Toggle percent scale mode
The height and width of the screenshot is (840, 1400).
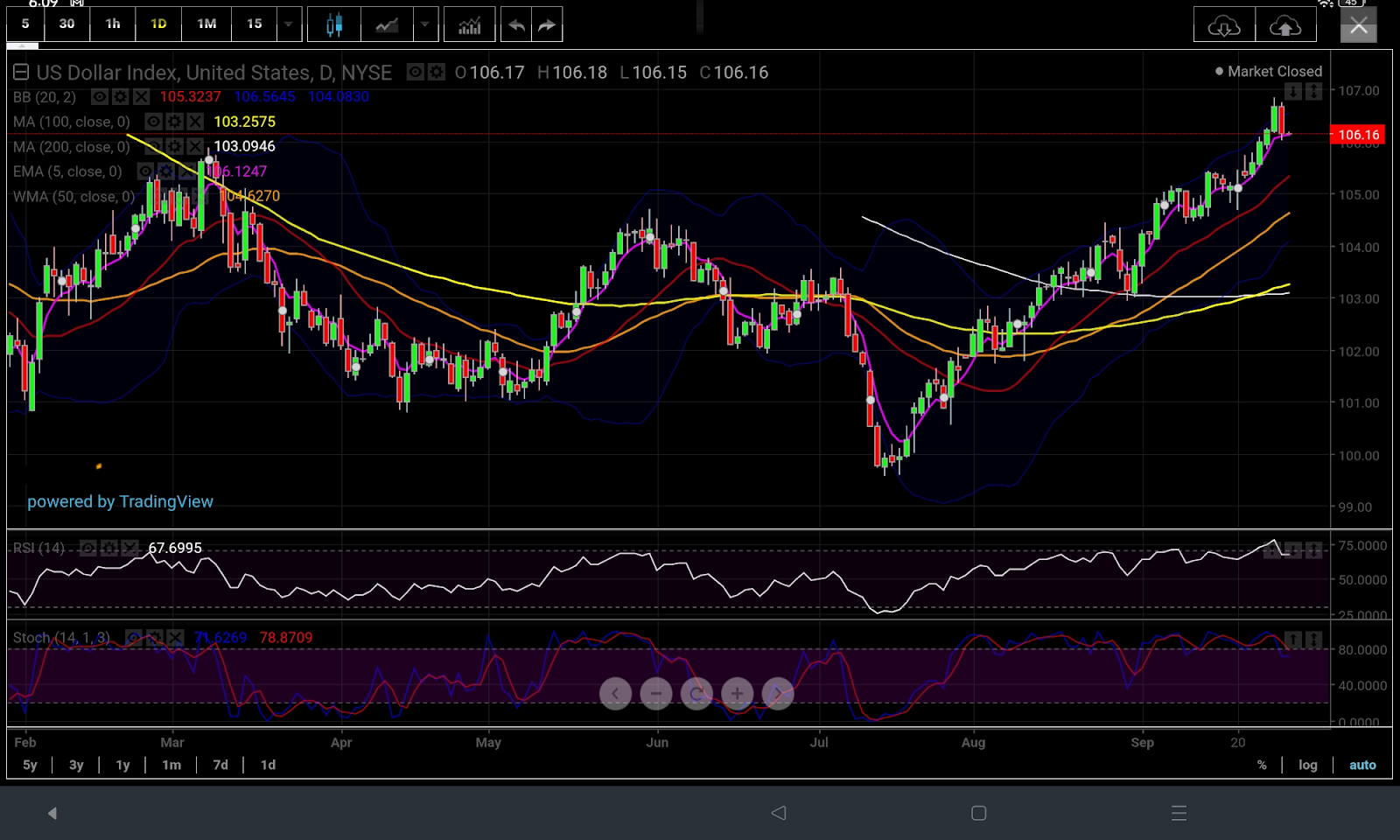(x=1262, y=765)
